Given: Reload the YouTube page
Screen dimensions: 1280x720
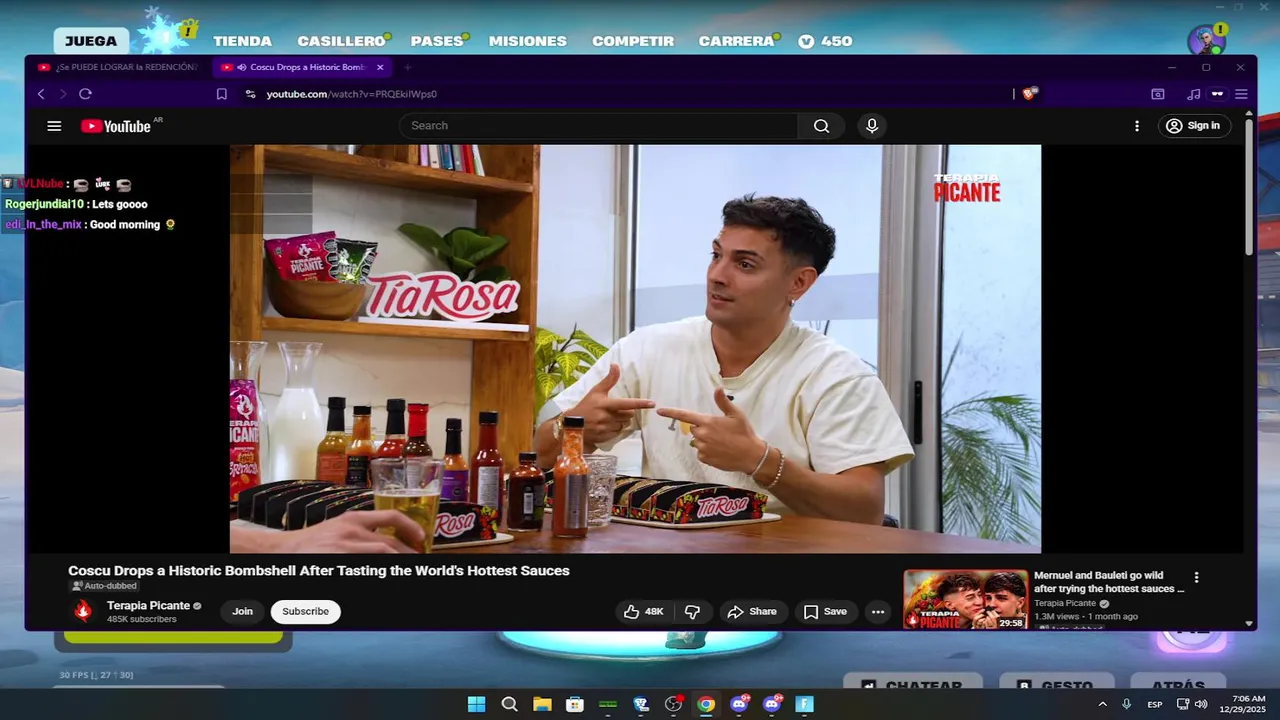Looking at the screenshot, I should click(85, 94).
